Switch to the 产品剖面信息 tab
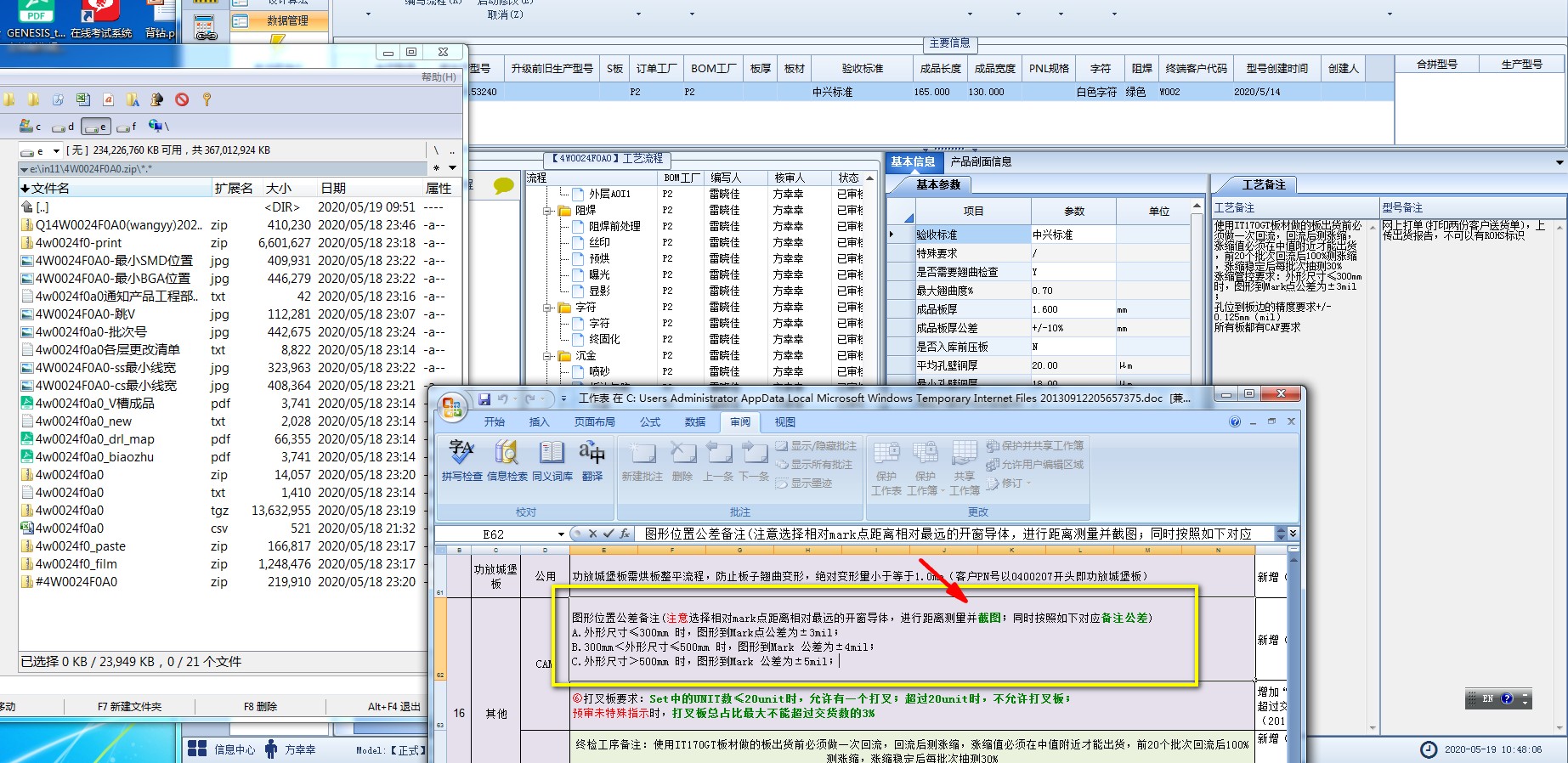The height and width of the screenshot is (763, 1568). (x=981, y=161)
